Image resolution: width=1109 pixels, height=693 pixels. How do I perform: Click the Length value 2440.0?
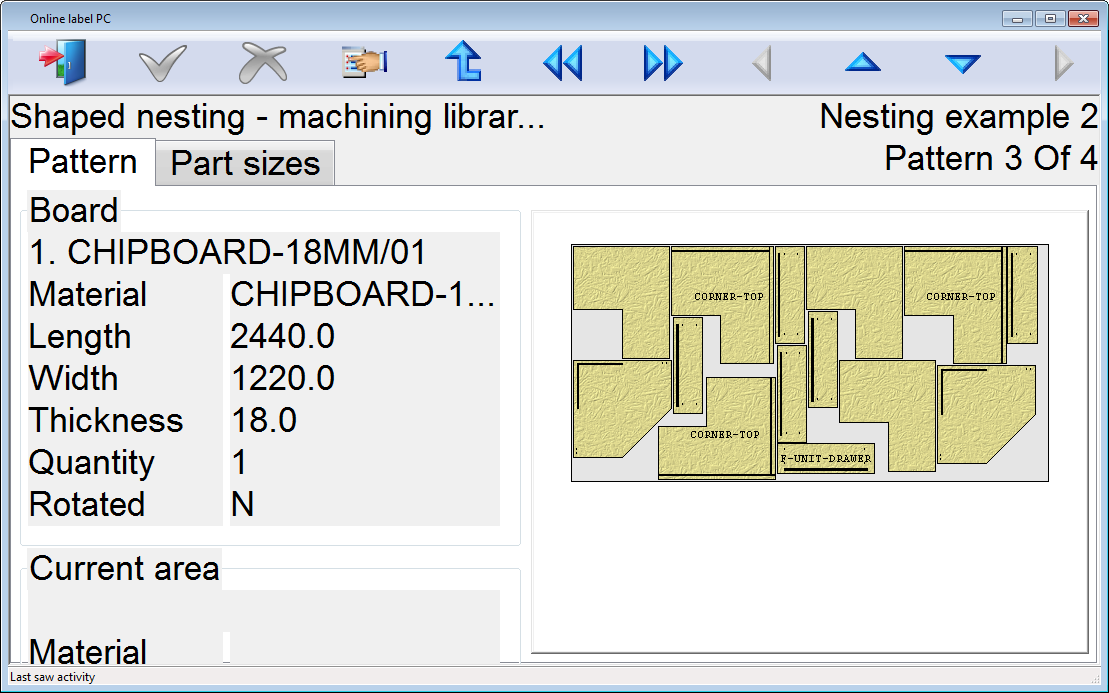[282, 337]
